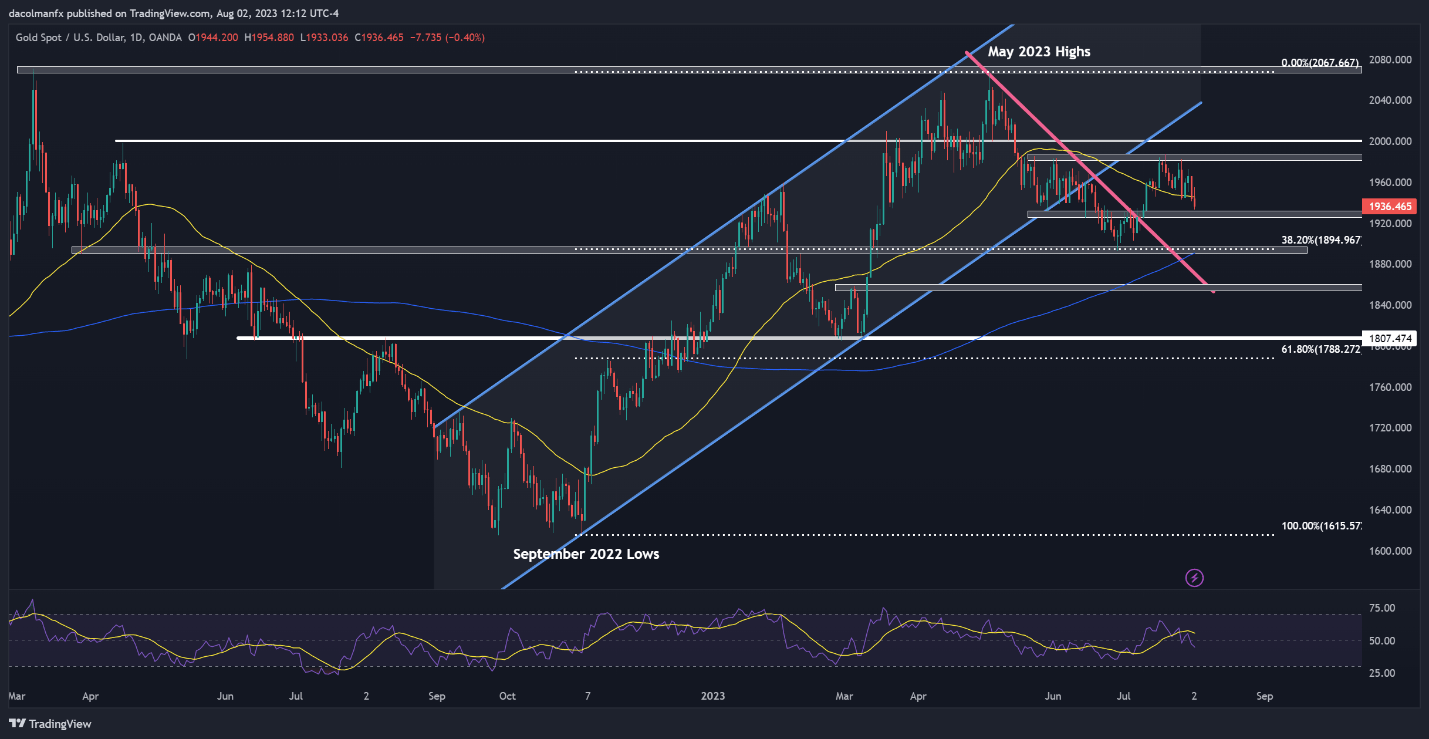
Task: Click the 38.20%(1894.967) Fibonacci label
Action: click(x=1321, y=240)
